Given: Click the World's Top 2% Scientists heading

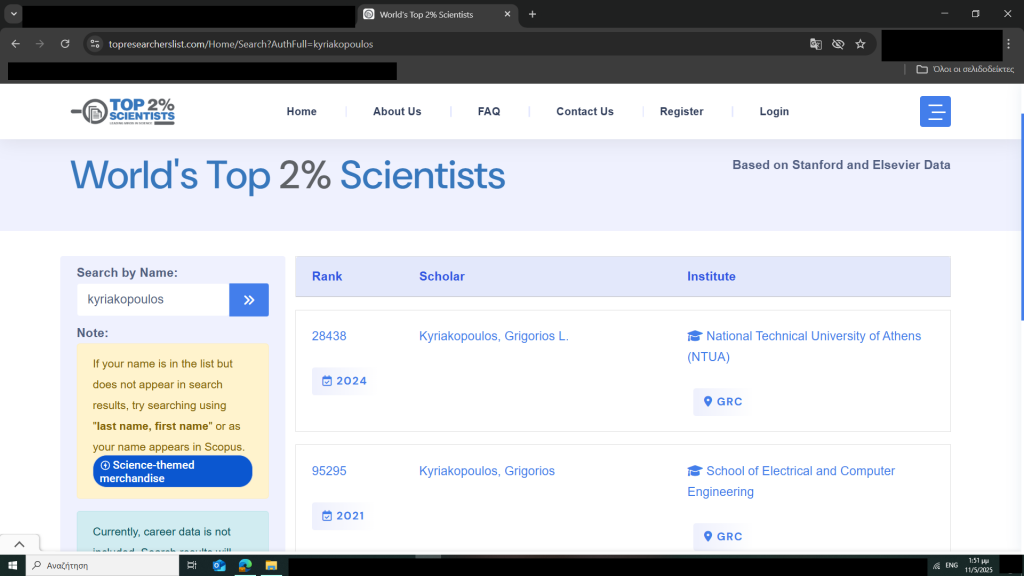Looking at the screenshot, I should (287, 175).
